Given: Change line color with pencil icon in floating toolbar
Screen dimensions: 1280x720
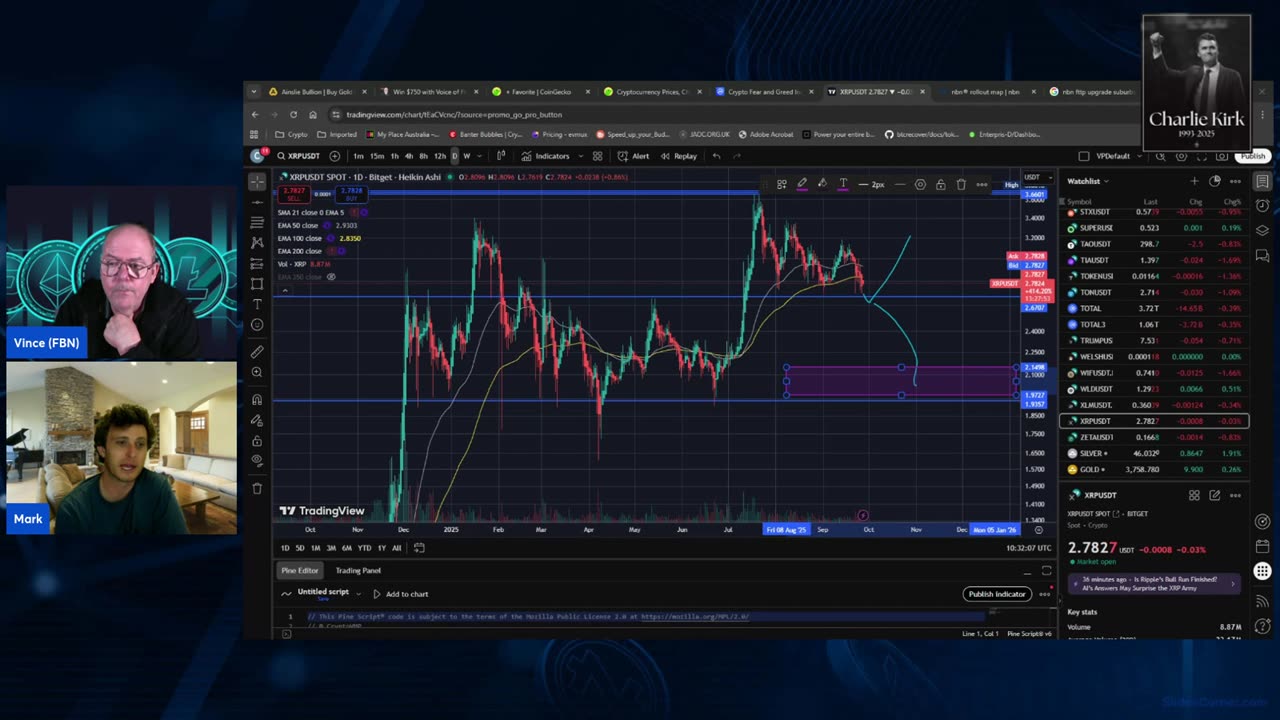Looking at the screenshot, I should click(802, 184).
